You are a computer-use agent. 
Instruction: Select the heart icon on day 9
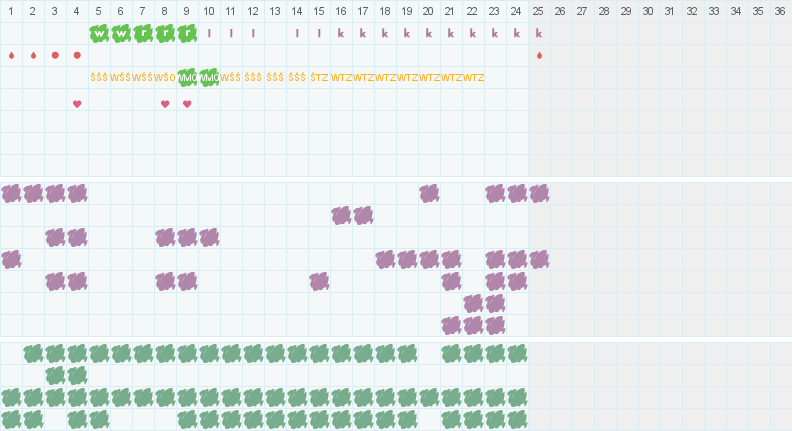pos(187,103)
